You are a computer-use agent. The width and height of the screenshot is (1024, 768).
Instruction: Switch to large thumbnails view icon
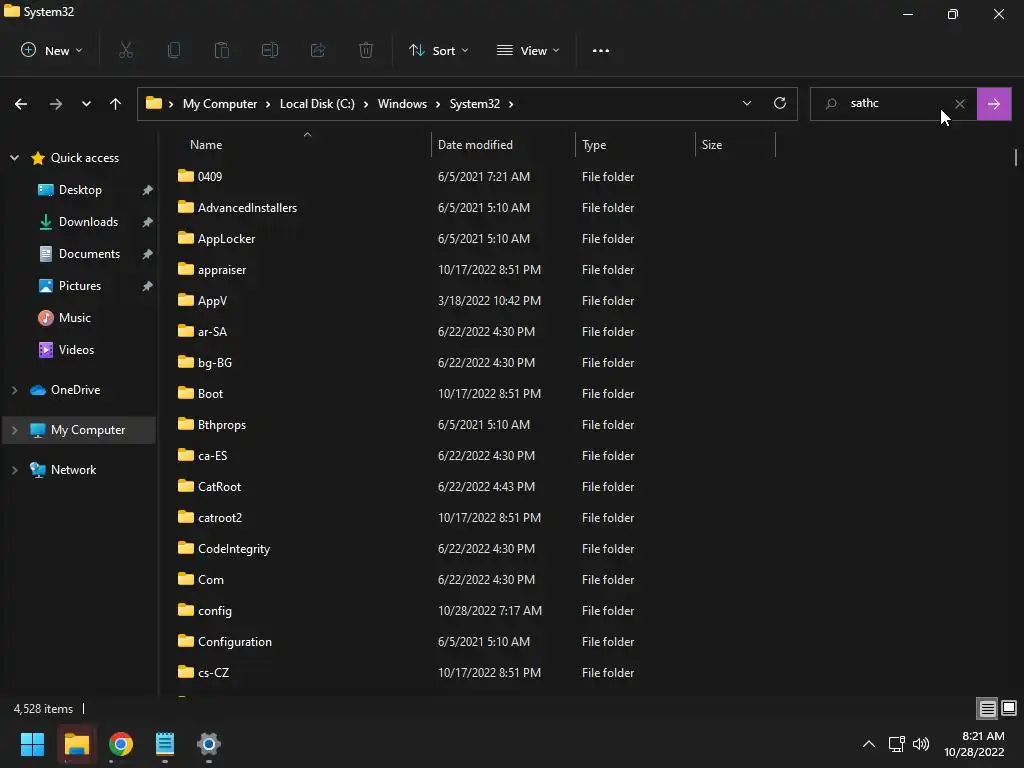click(x=1009, y=708)
